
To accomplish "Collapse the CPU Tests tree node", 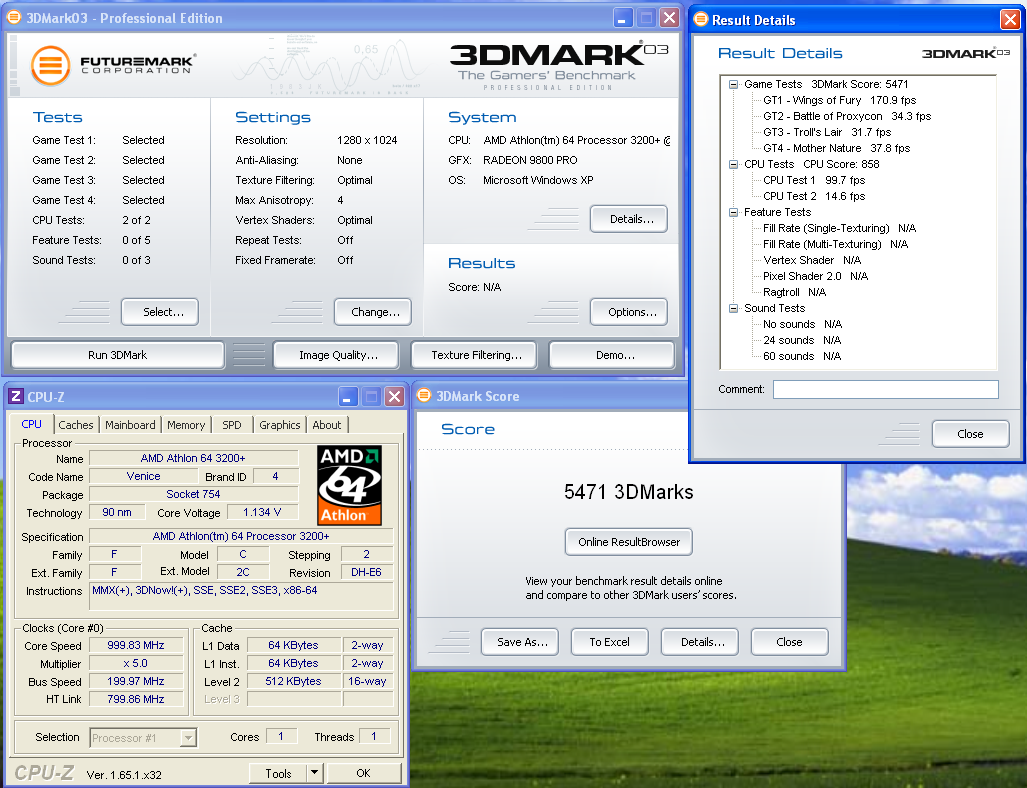I will click(734, 164).
